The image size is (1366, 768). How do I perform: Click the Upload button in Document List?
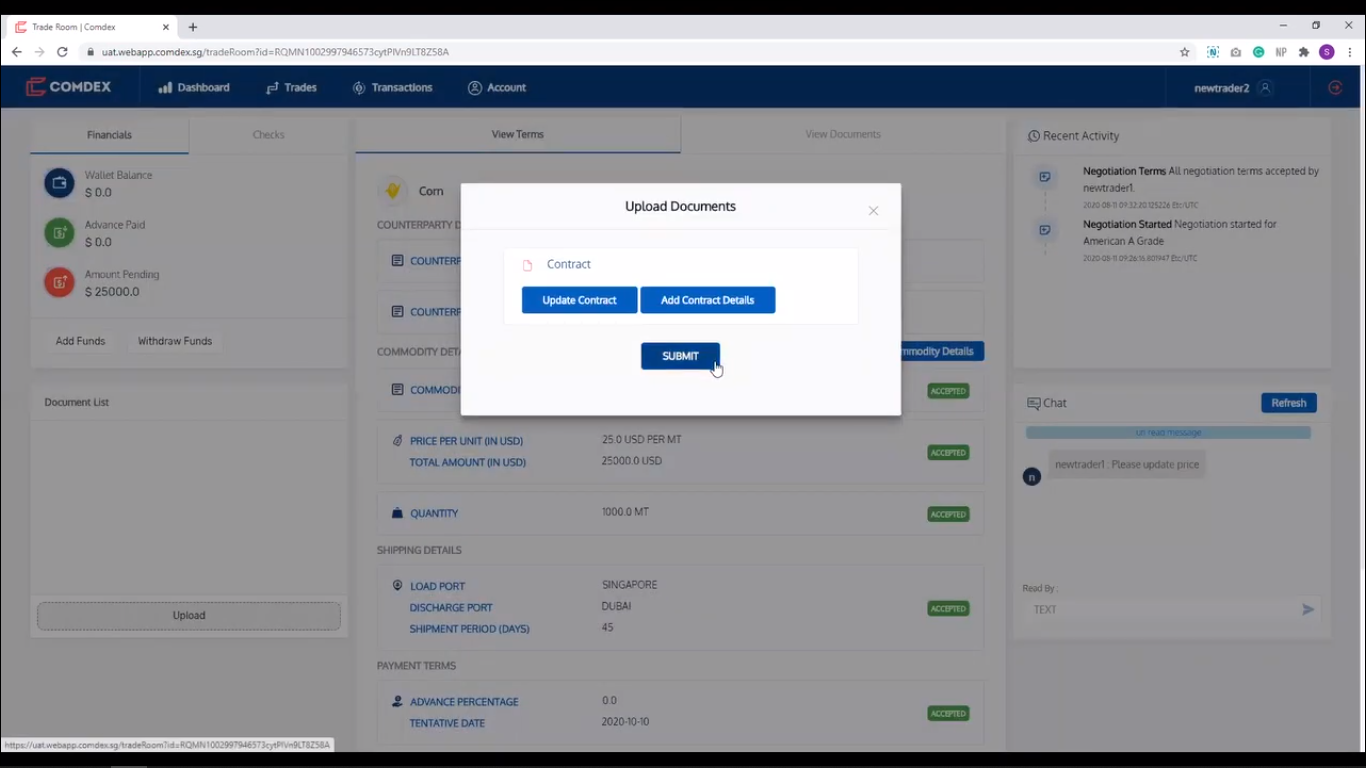pyautogui.click(x=189, y=615)
